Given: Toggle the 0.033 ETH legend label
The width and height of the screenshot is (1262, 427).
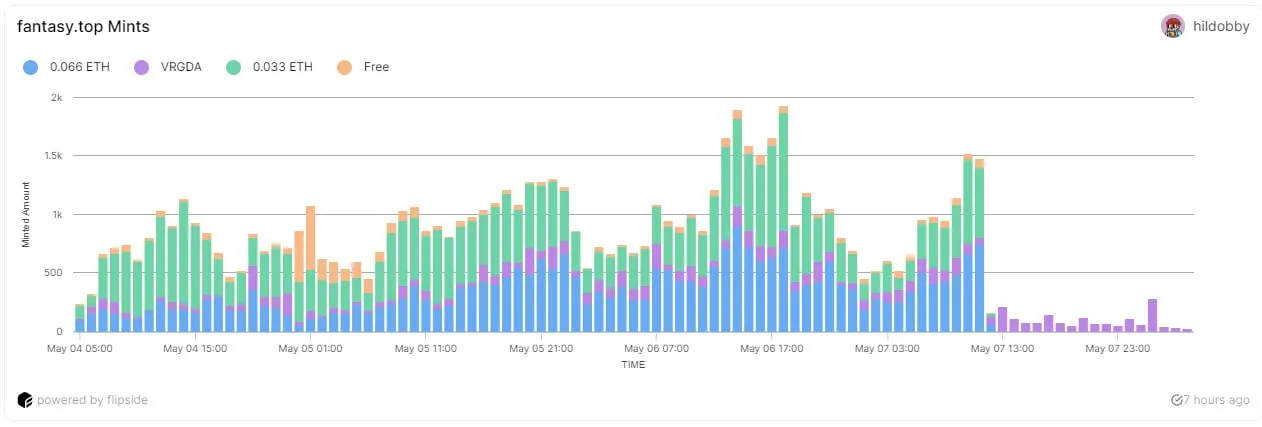Looking at the screenshot, I should (283, 67).
